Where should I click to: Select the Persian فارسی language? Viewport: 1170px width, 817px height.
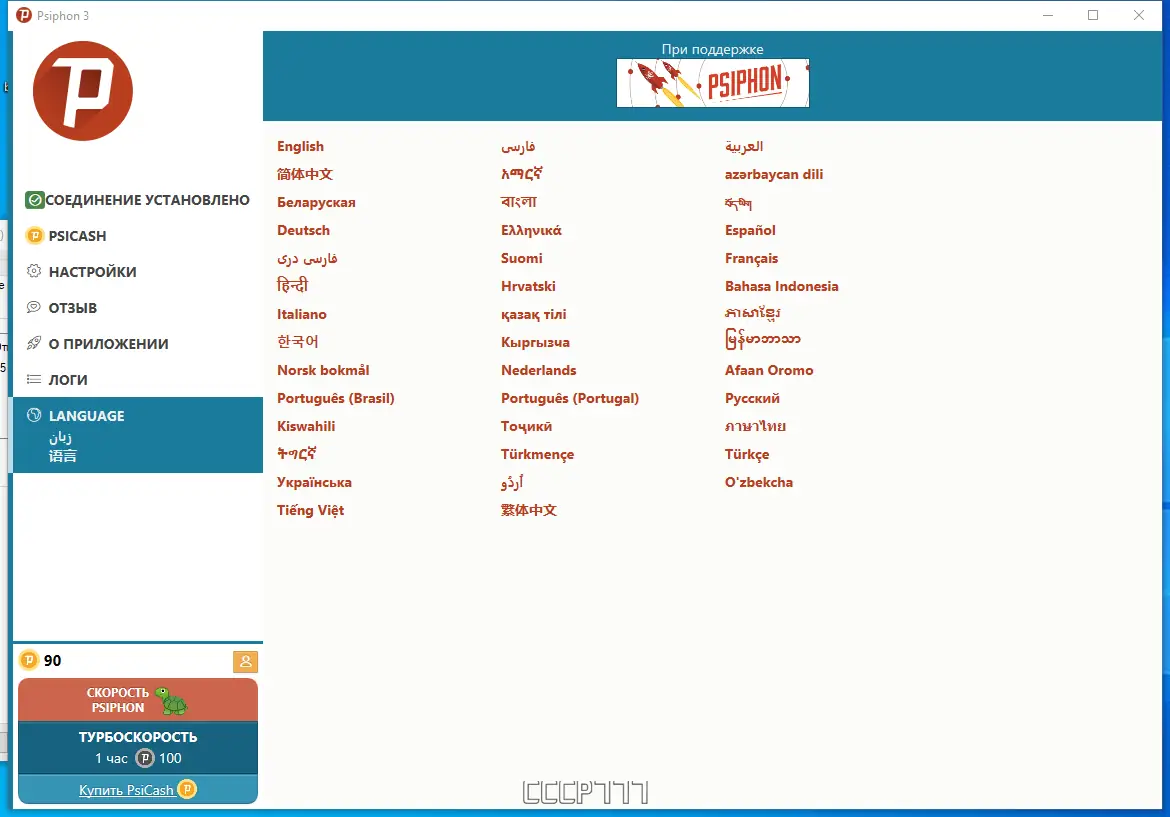(x=518, y=146)
